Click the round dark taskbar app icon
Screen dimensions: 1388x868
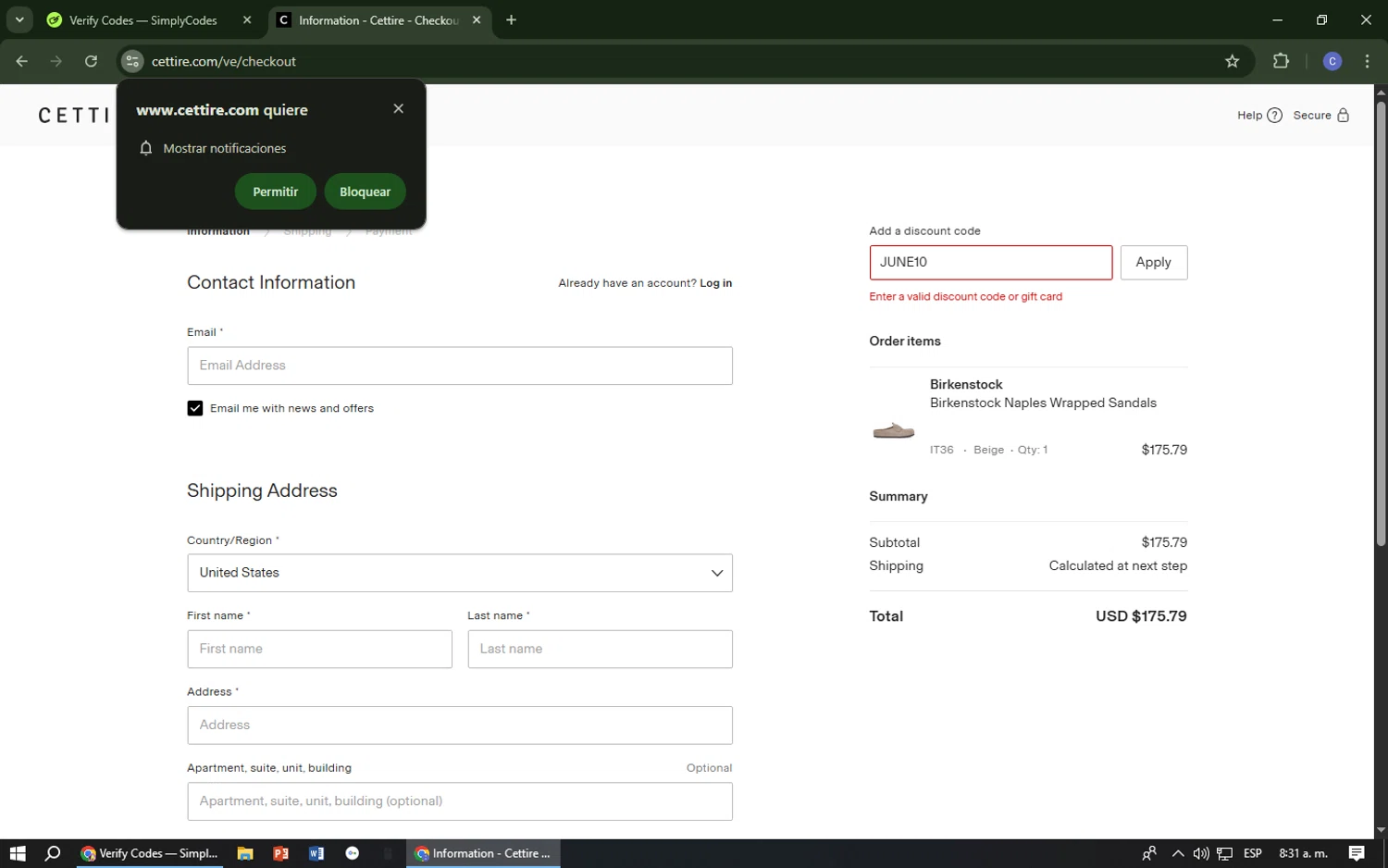click(352, 853)
